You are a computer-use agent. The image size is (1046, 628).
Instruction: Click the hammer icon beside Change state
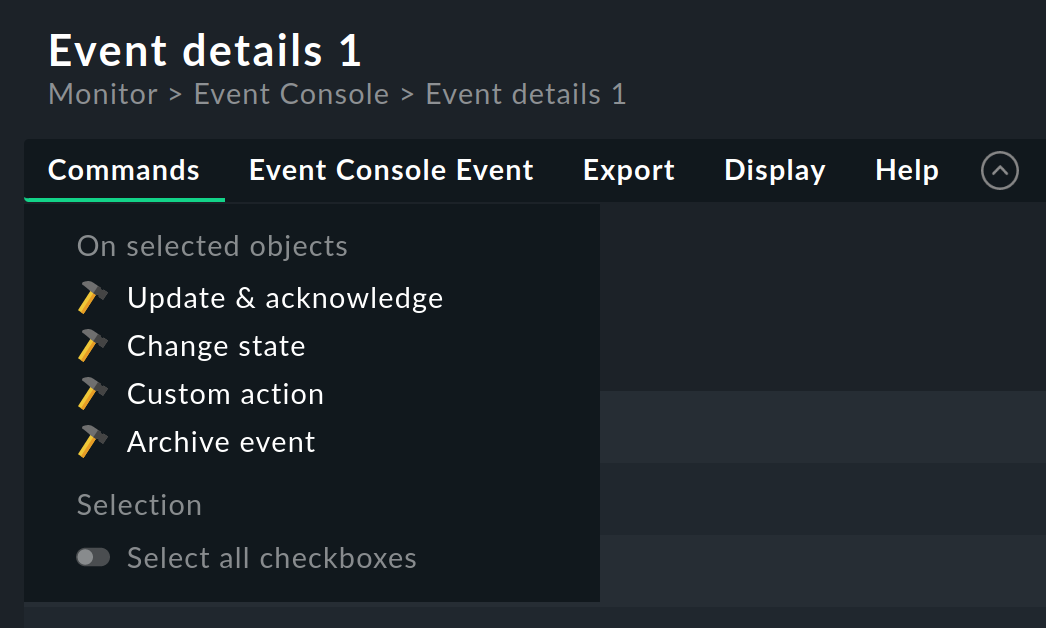(x=93, y=346)
